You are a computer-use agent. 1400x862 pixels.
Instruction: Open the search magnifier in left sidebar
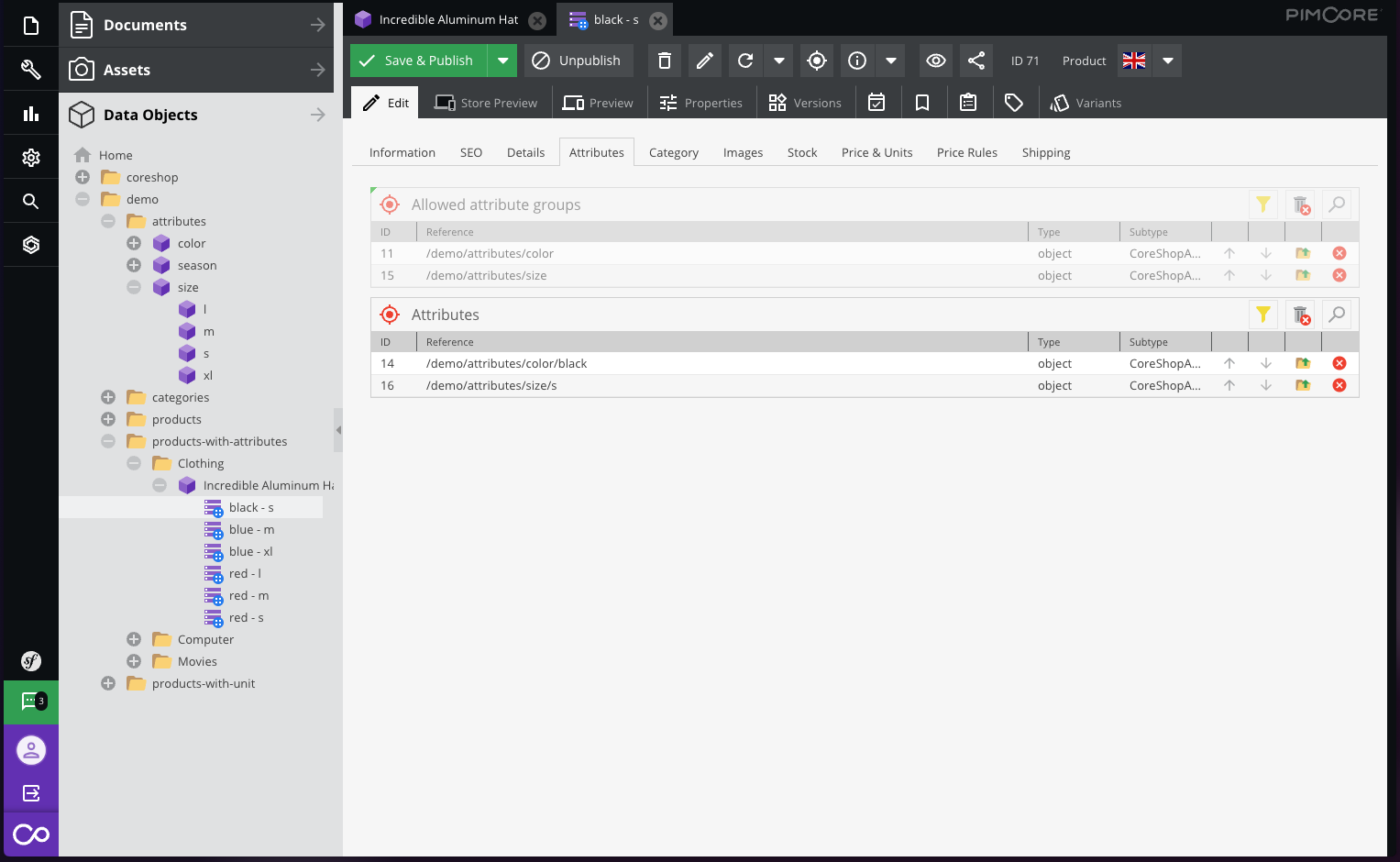(x=30, y=201)
